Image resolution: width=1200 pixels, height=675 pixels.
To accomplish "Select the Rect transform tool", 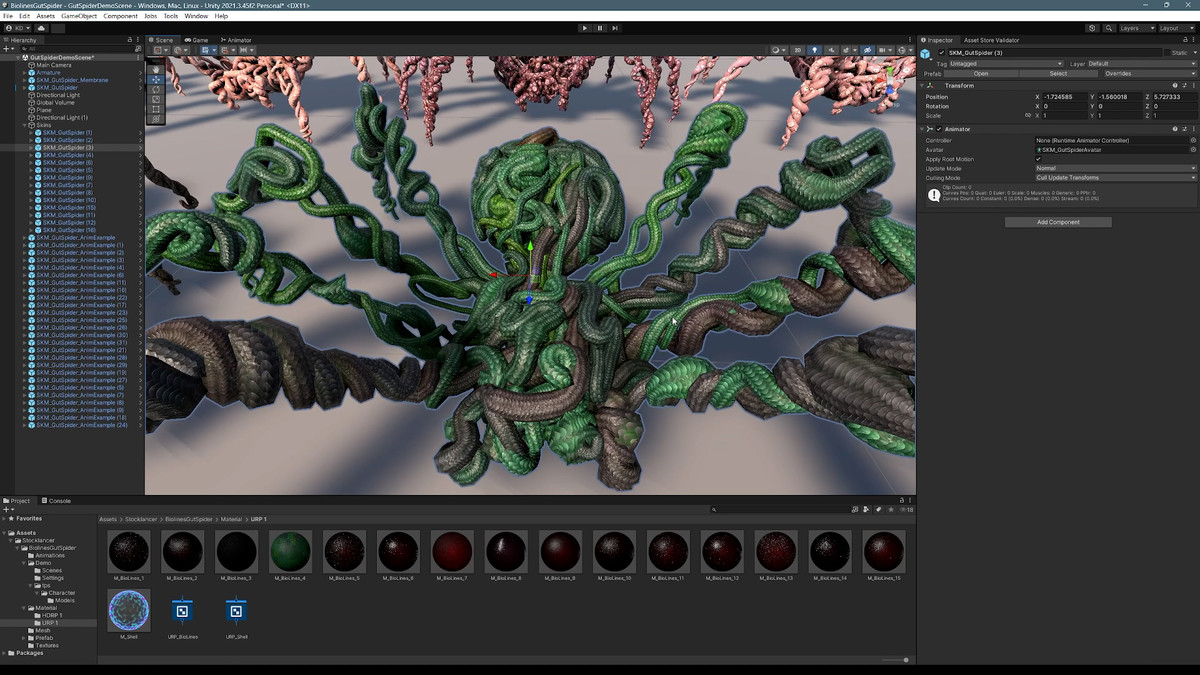I will click(156, 109).
